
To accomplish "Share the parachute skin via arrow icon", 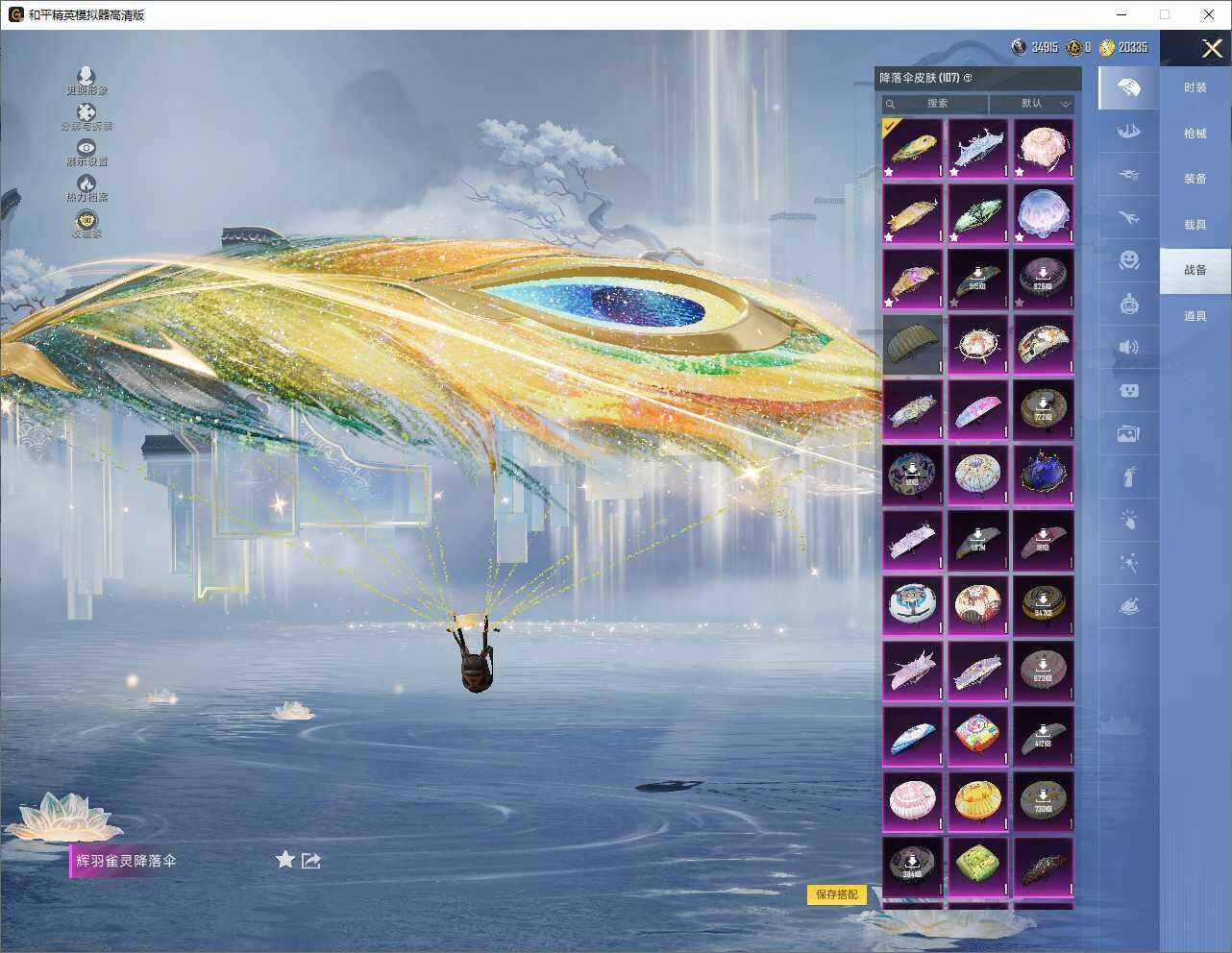I will 311,861.
